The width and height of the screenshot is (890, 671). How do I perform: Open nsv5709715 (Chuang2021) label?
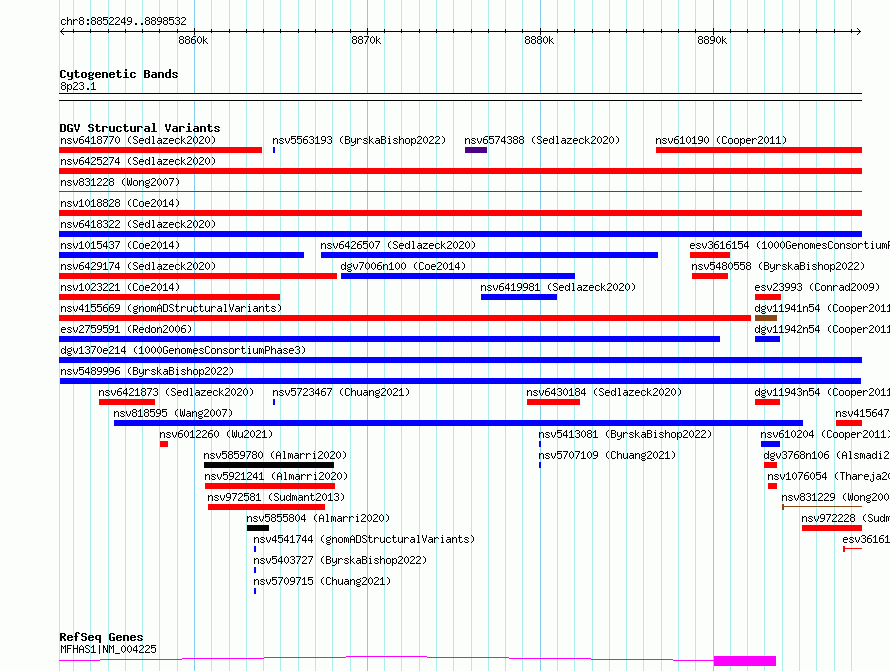tap(322, 581)
